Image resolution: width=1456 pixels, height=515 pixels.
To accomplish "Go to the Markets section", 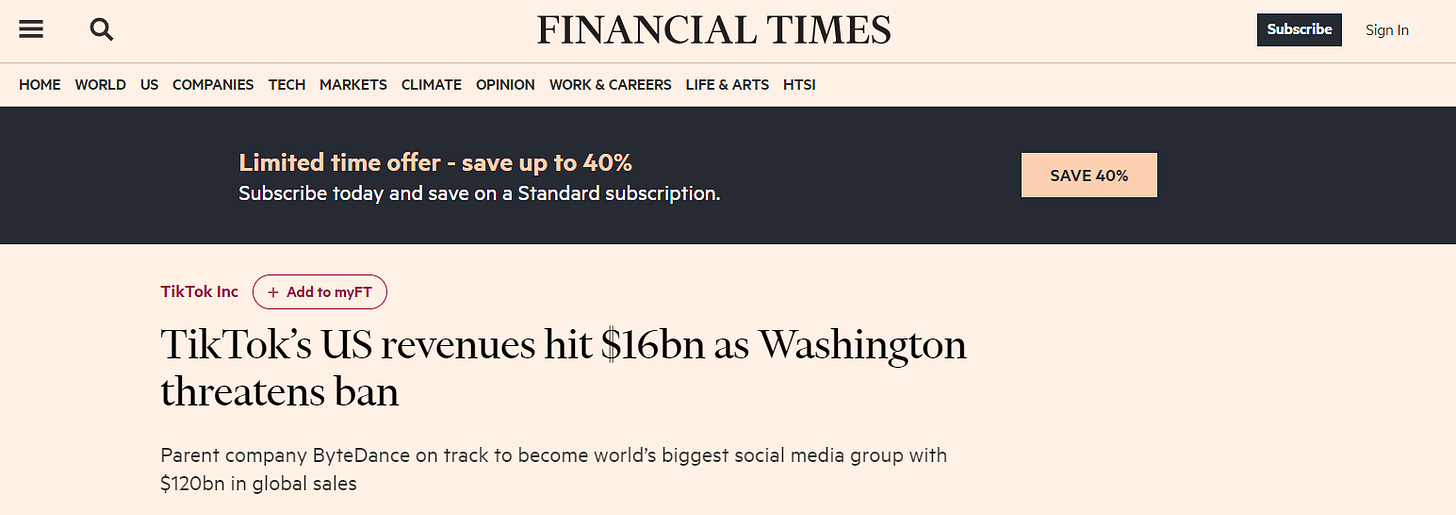I will click(353, 85).
